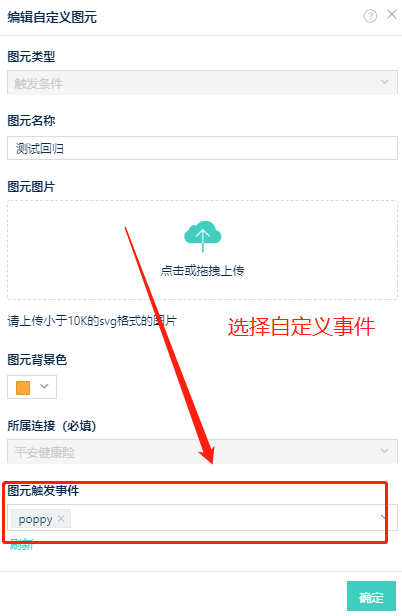Image resolution: width=402 pixels, height=616 pixels.
Task: Click the 图元触发事件 section label
Action: tap(44, 490)
